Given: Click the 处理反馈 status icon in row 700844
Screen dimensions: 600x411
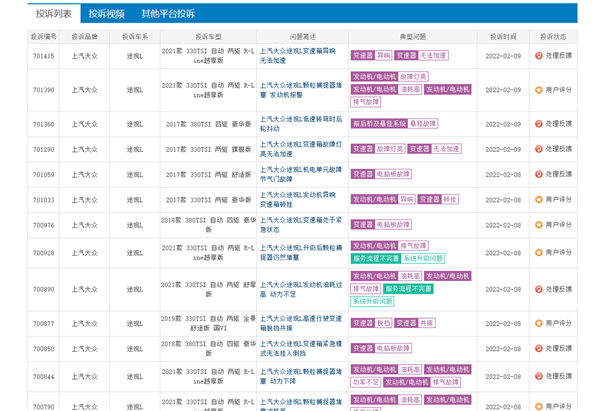Looking at the screenshot, I should point(539,376).
